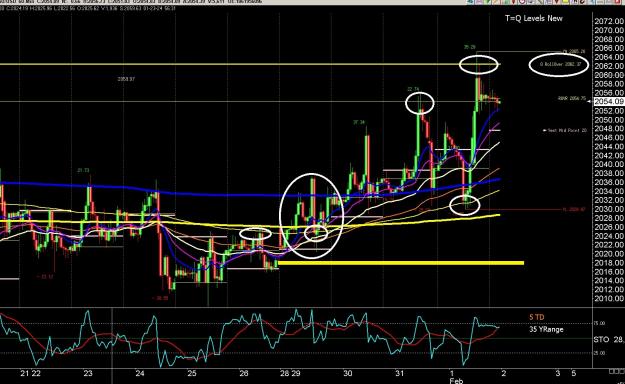Select the 2040.00 price axis label
This screenshot has width=625, height=384.
[x=609, y=164]
